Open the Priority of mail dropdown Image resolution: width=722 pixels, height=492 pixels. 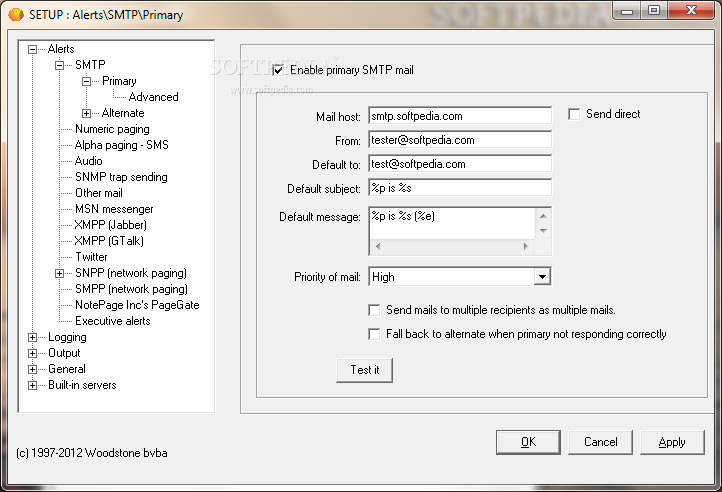542,277
